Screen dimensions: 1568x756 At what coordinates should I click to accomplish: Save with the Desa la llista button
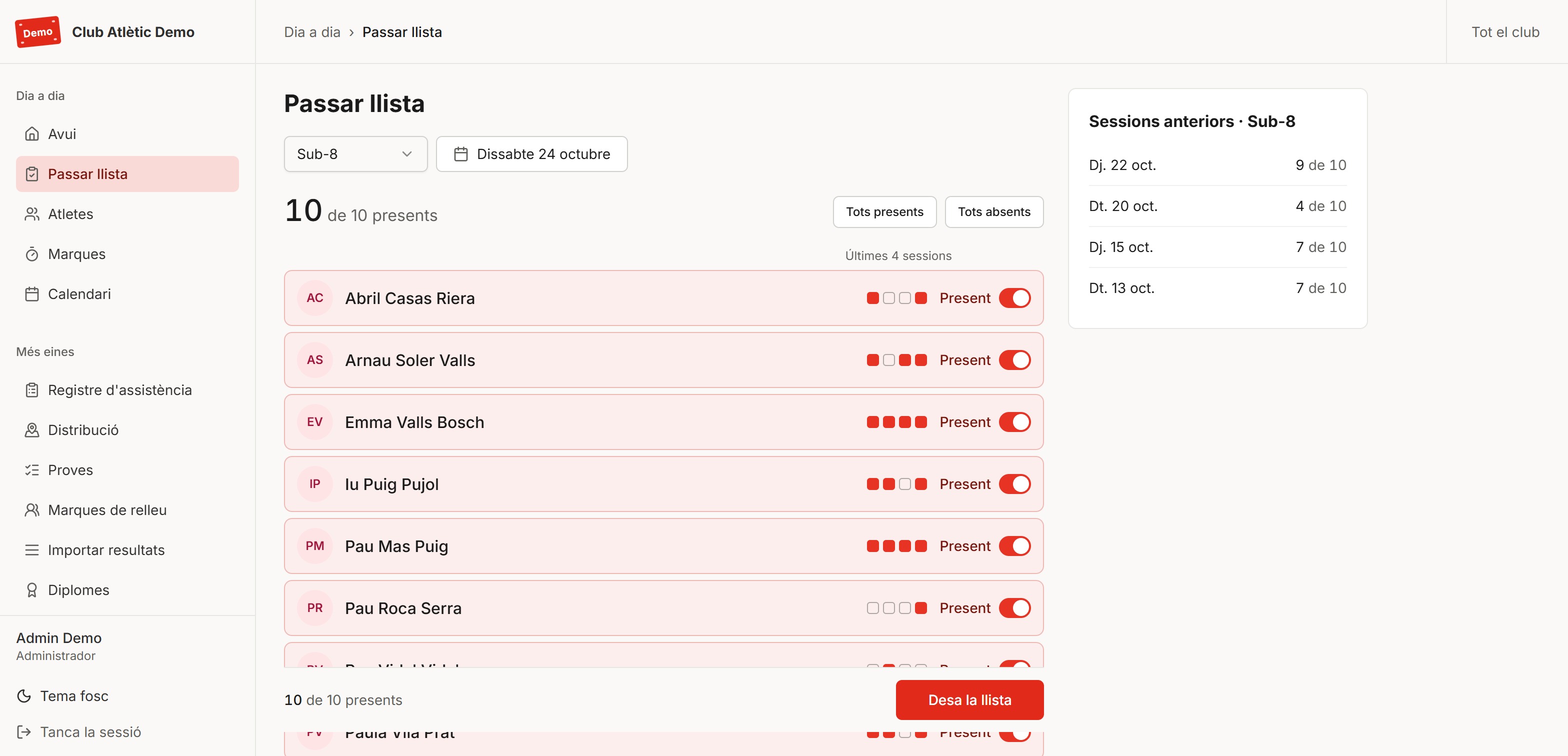tap(969, 700)
